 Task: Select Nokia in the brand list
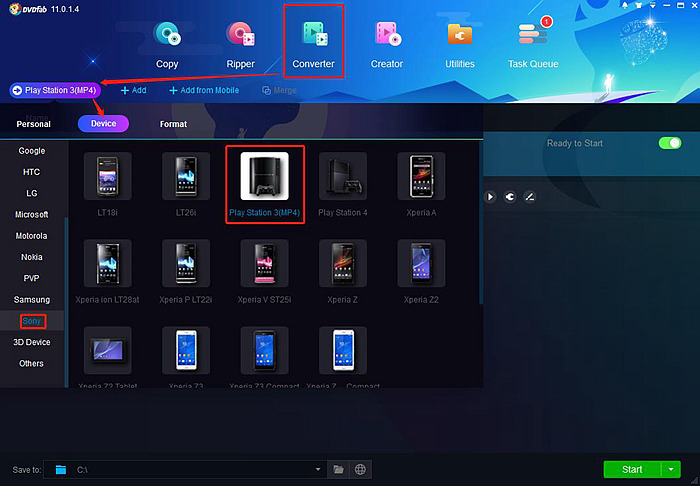click(x=32, y=257)
